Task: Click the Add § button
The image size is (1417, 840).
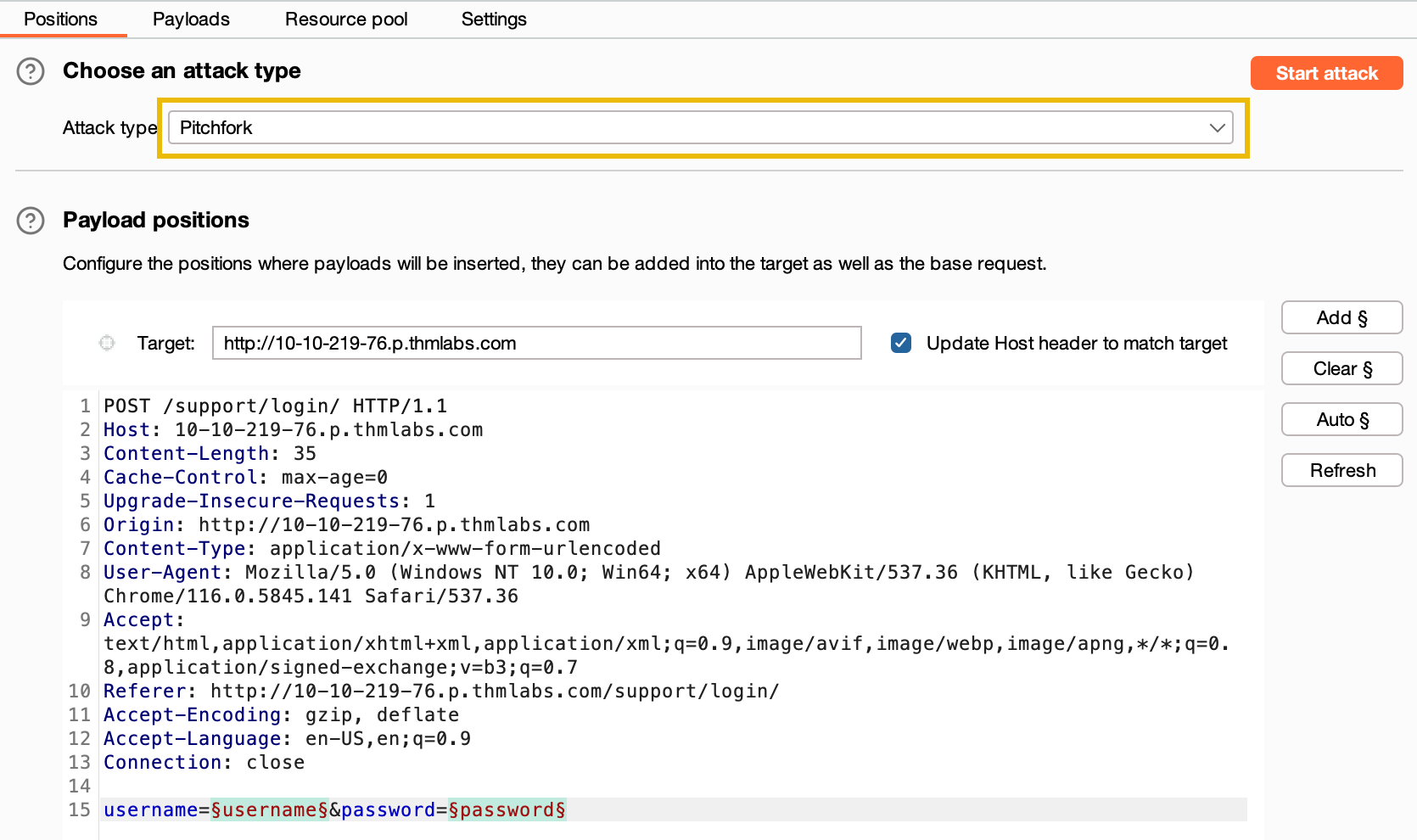Action: click(x=1341, y=317)
